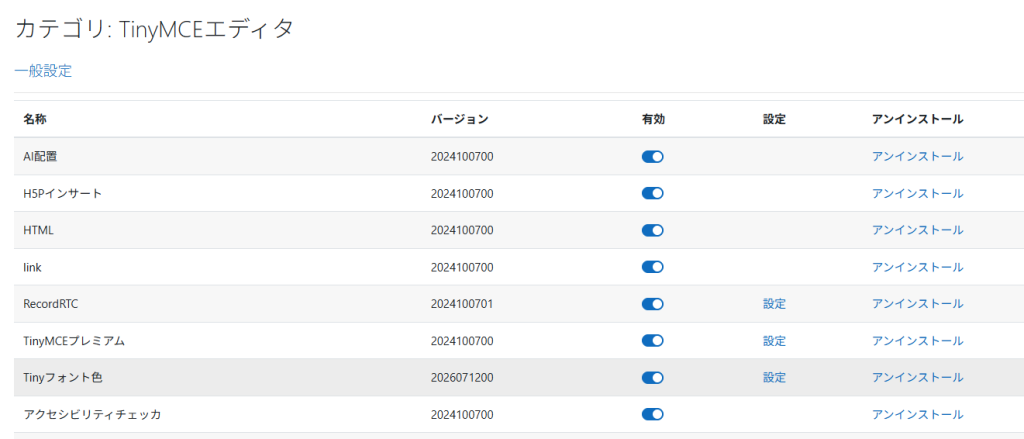This screenshot has height=439, width=1024.
Task: Toggle the AI配置 enabled switch
Action: pyautogui.click(x=652, y=156)
